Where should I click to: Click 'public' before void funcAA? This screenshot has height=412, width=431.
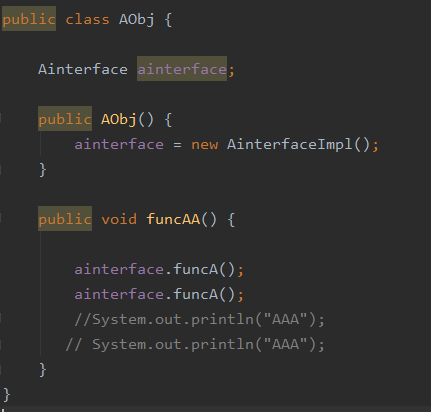(65, 219)
